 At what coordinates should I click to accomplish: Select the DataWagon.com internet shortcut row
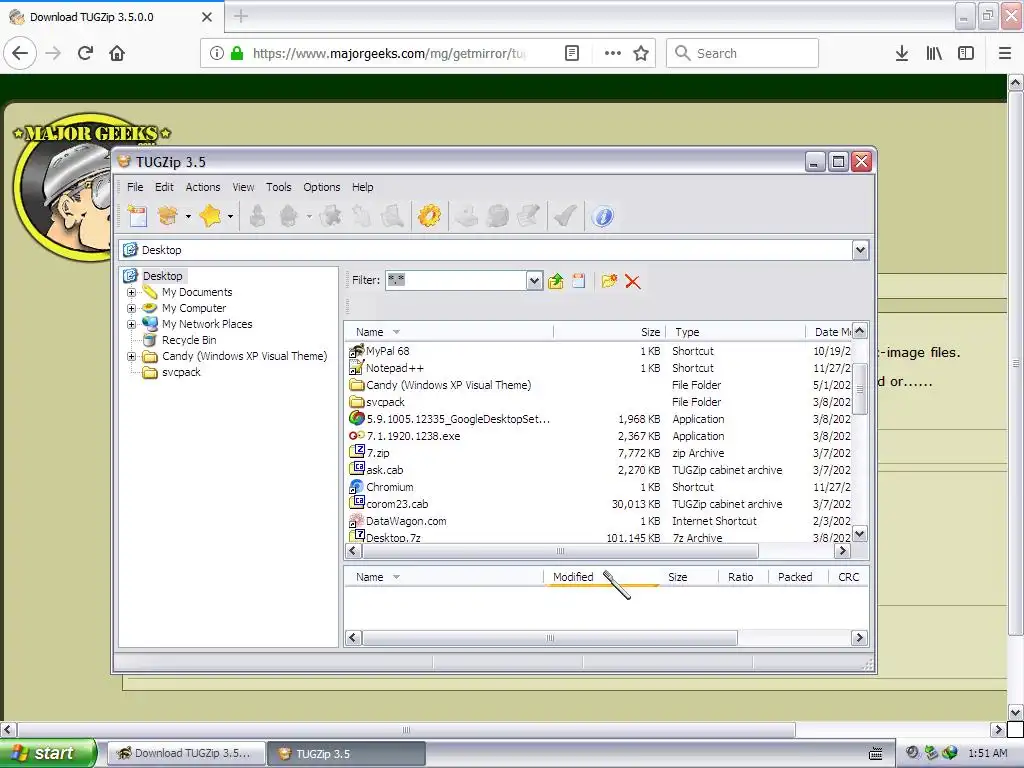click(x=599, y=521)
